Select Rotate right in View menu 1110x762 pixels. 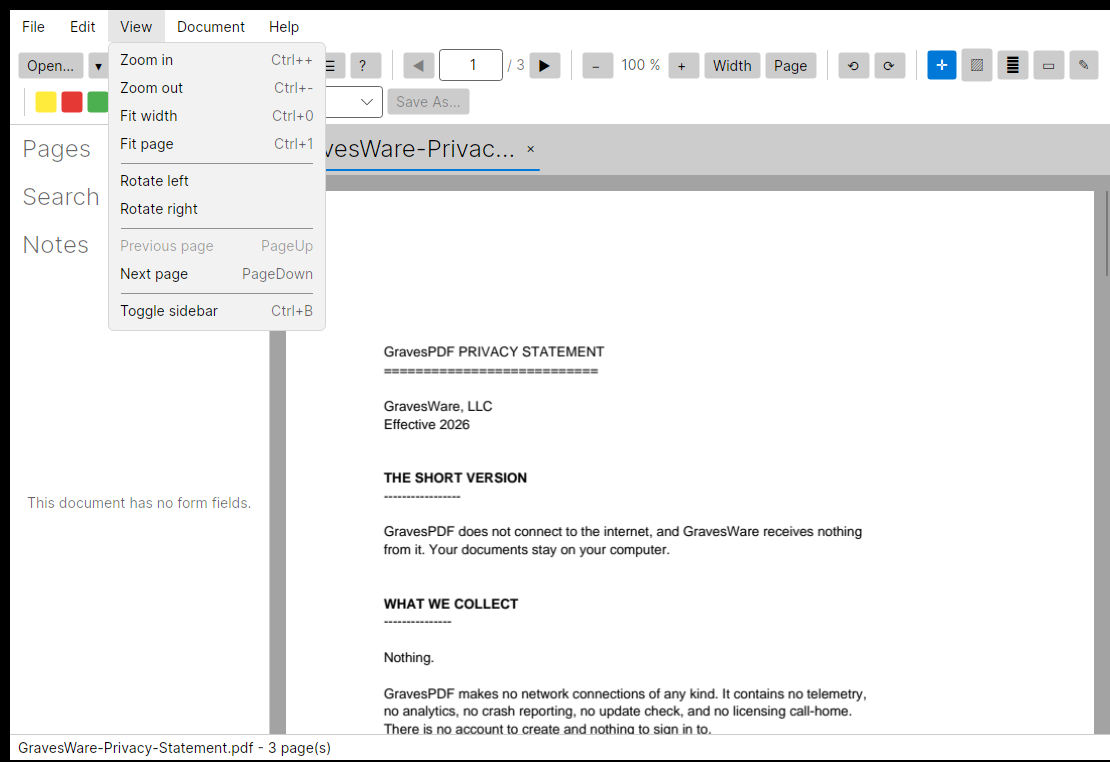tap(217, 209)
